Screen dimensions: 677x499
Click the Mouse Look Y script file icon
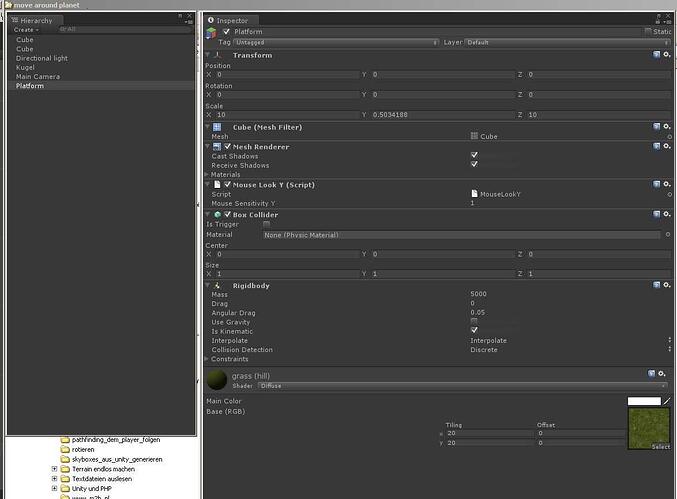(217, 185)
